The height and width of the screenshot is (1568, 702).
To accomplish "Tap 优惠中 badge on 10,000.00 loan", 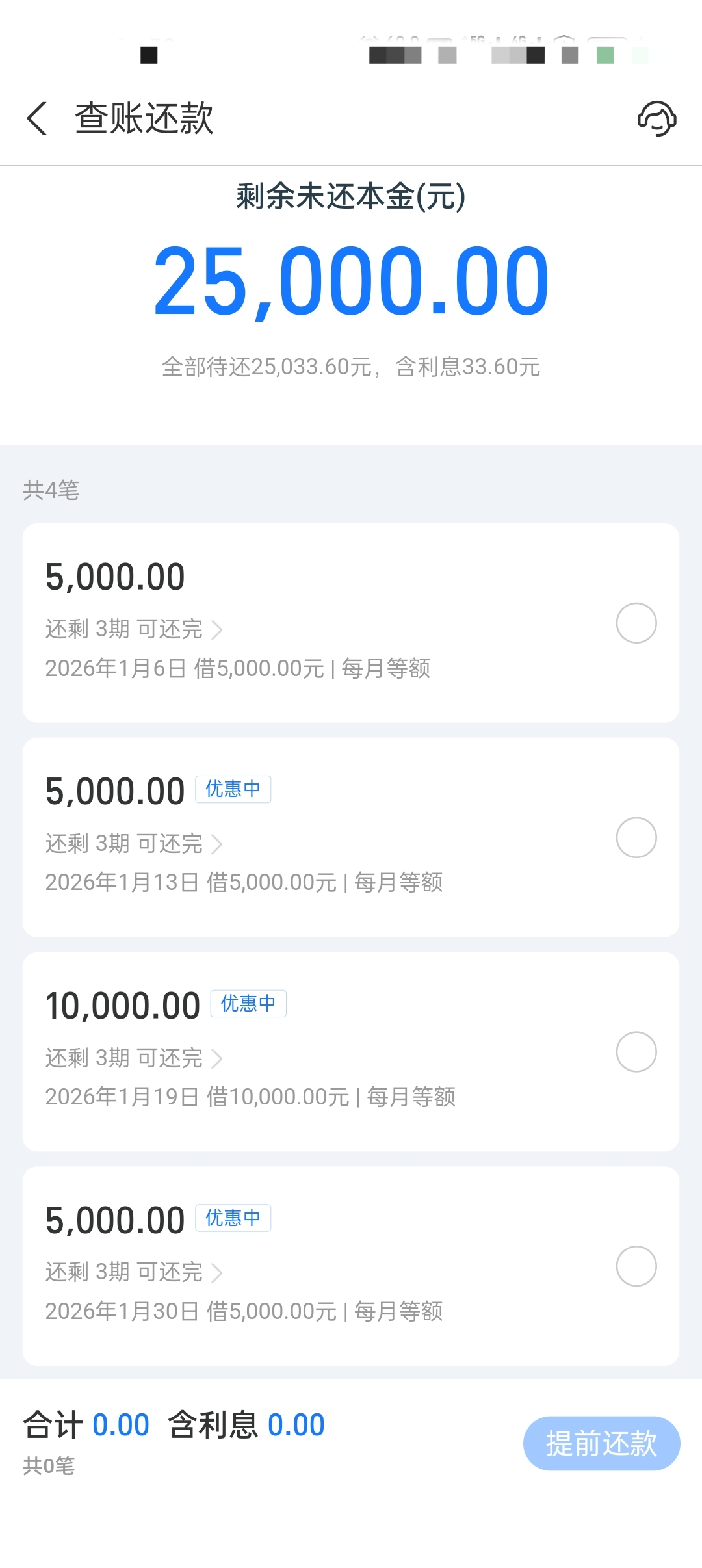I will 248,1004.
